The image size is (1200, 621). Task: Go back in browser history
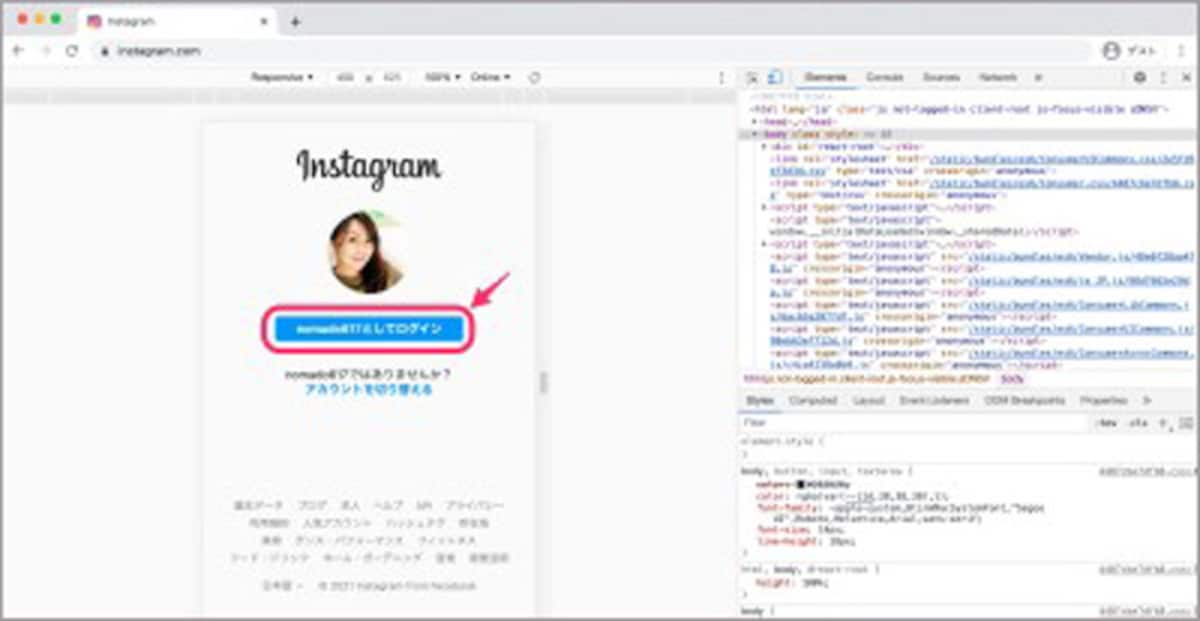[x=18, y=50]
